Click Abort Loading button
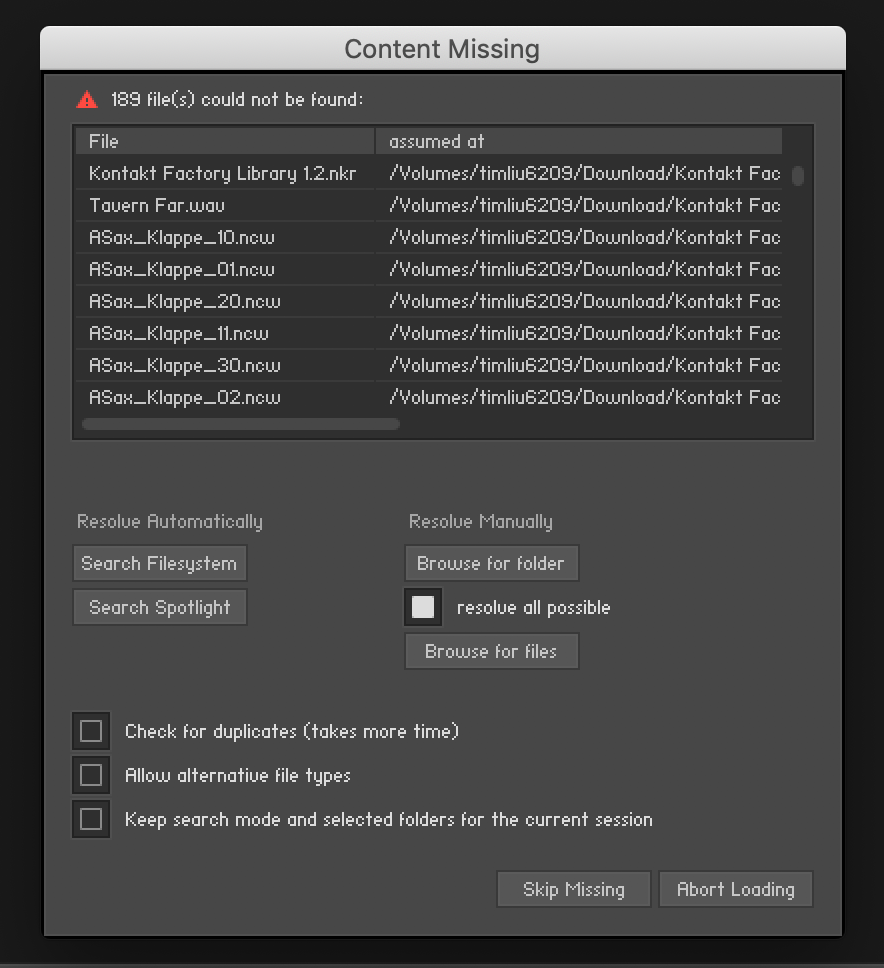Screen dimensions: 884x968 735,889
